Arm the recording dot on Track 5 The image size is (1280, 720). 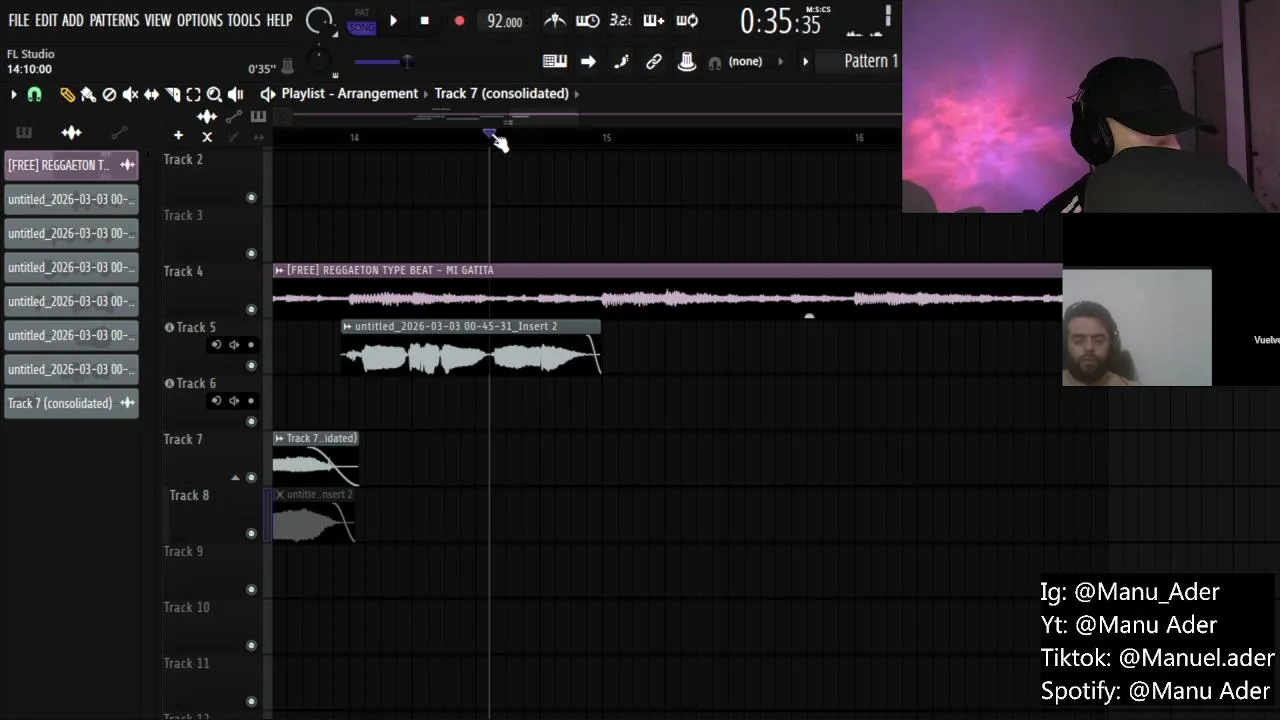(x=251, y=345)
